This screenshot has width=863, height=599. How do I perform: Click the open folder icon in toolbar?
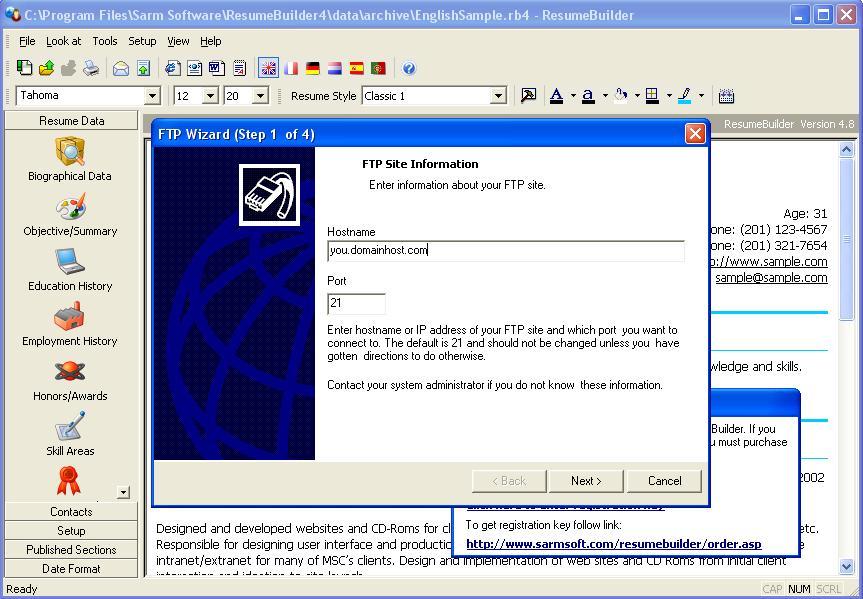coord(47,68)
